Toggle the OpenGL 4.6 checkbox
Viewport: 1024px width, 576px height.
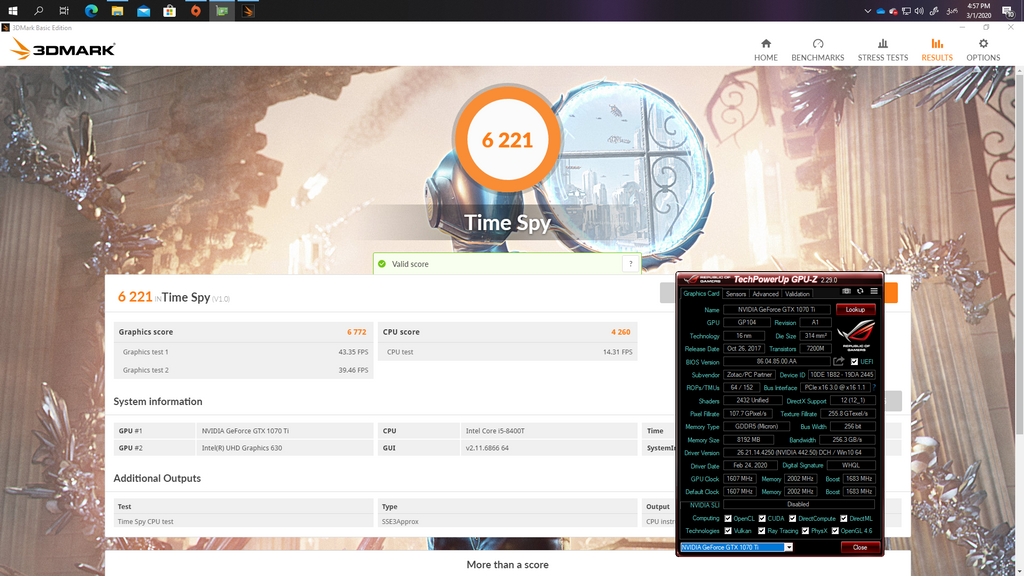click(835, 531)
